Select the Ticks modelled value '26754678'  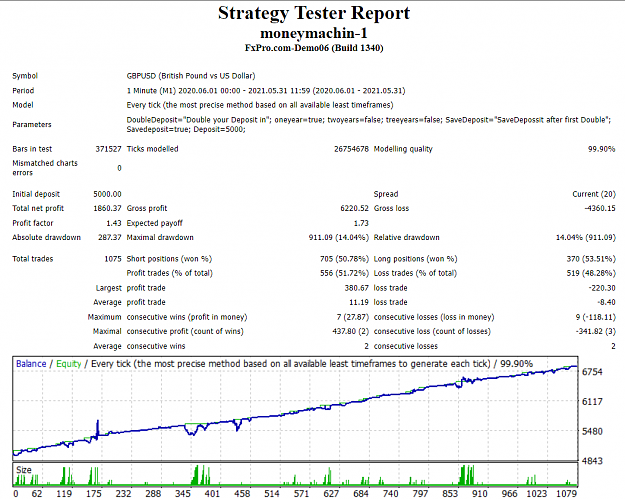point(351,149)
